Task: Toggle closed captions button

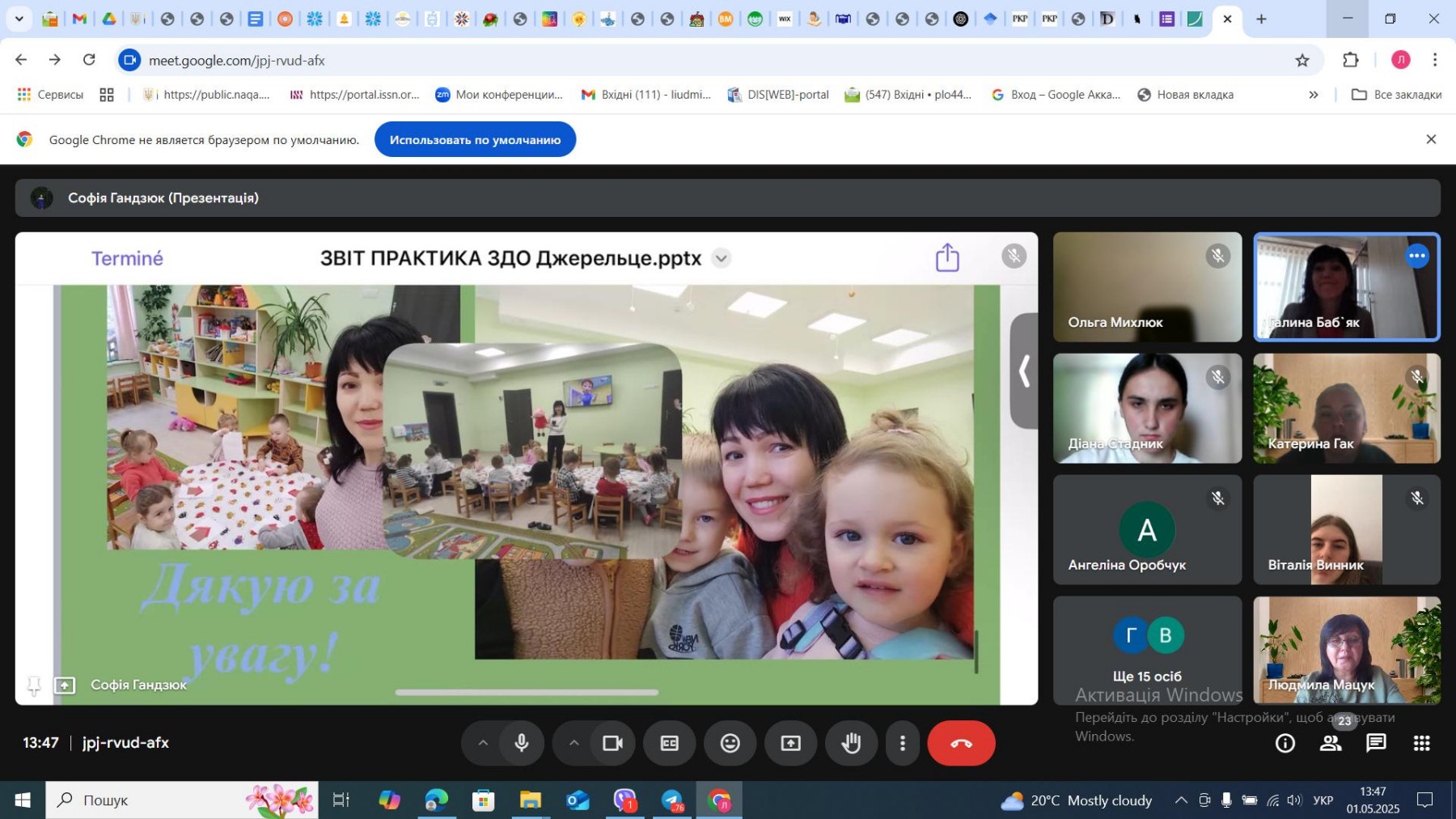Action: tap(670, 743)
